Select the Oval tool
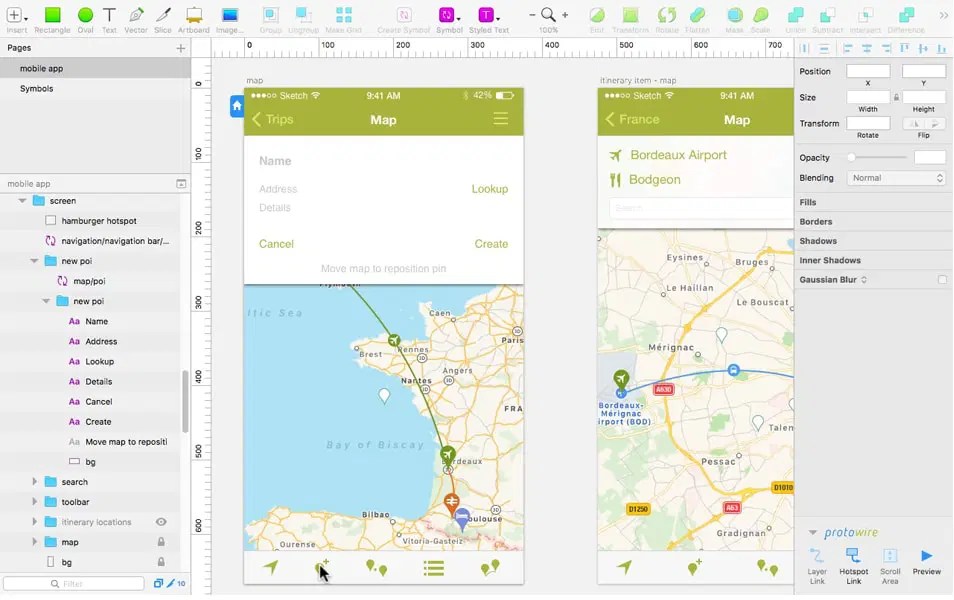Viewport: 954px width, 600px height. 84,15
